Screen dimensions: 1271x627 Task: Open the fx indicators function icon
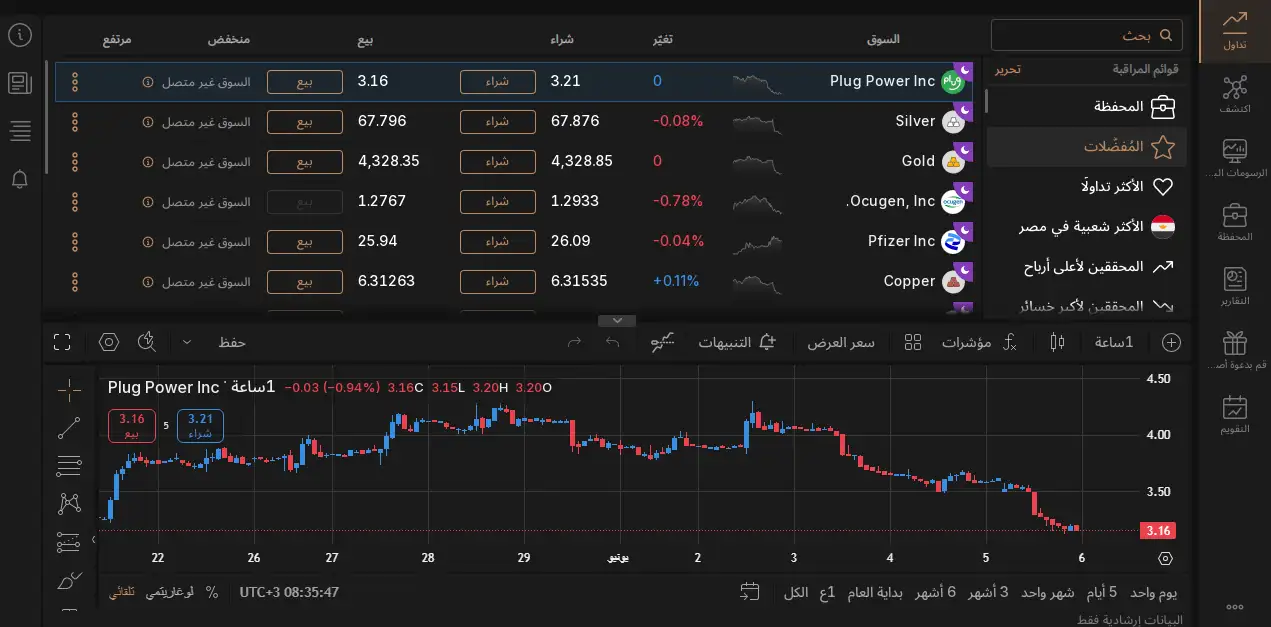1009,342
